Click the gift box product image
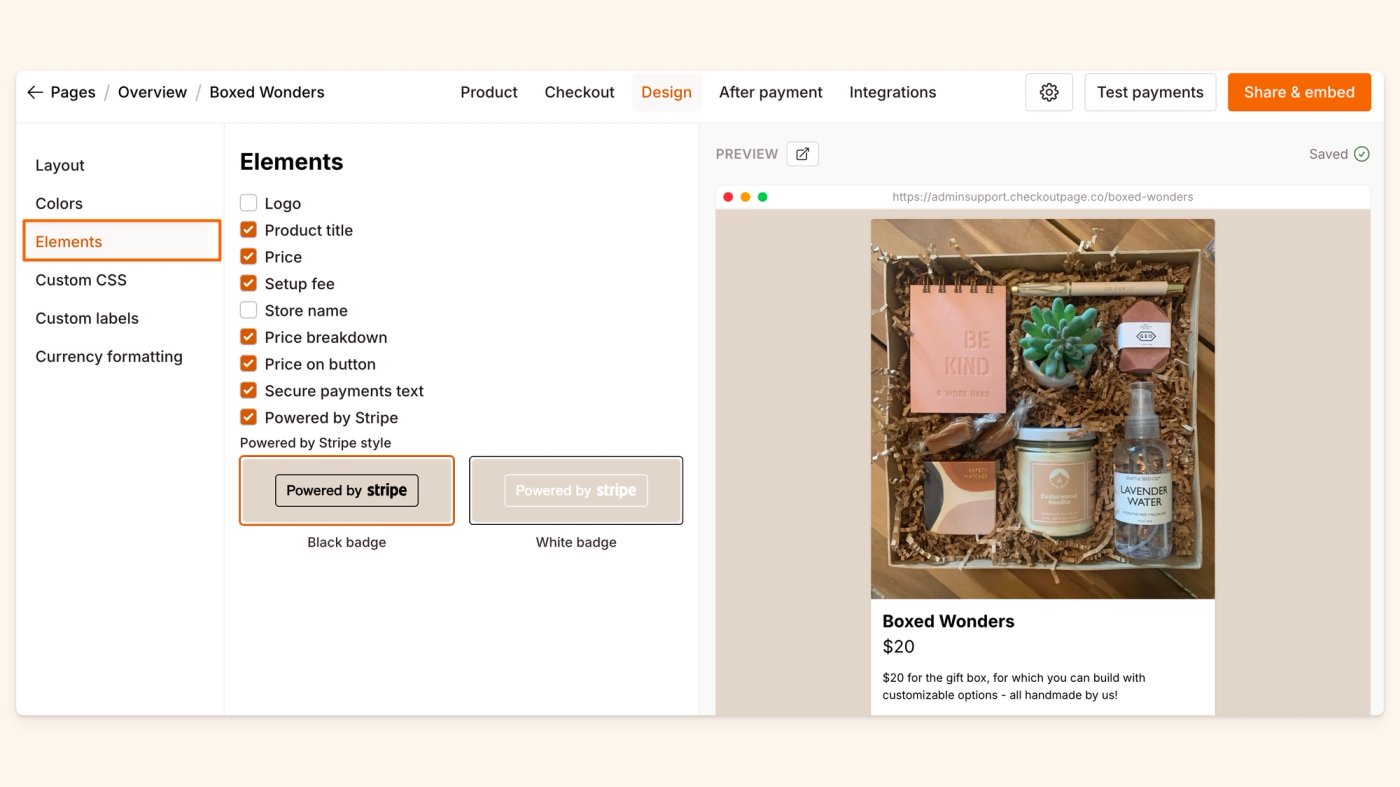 1043,409
